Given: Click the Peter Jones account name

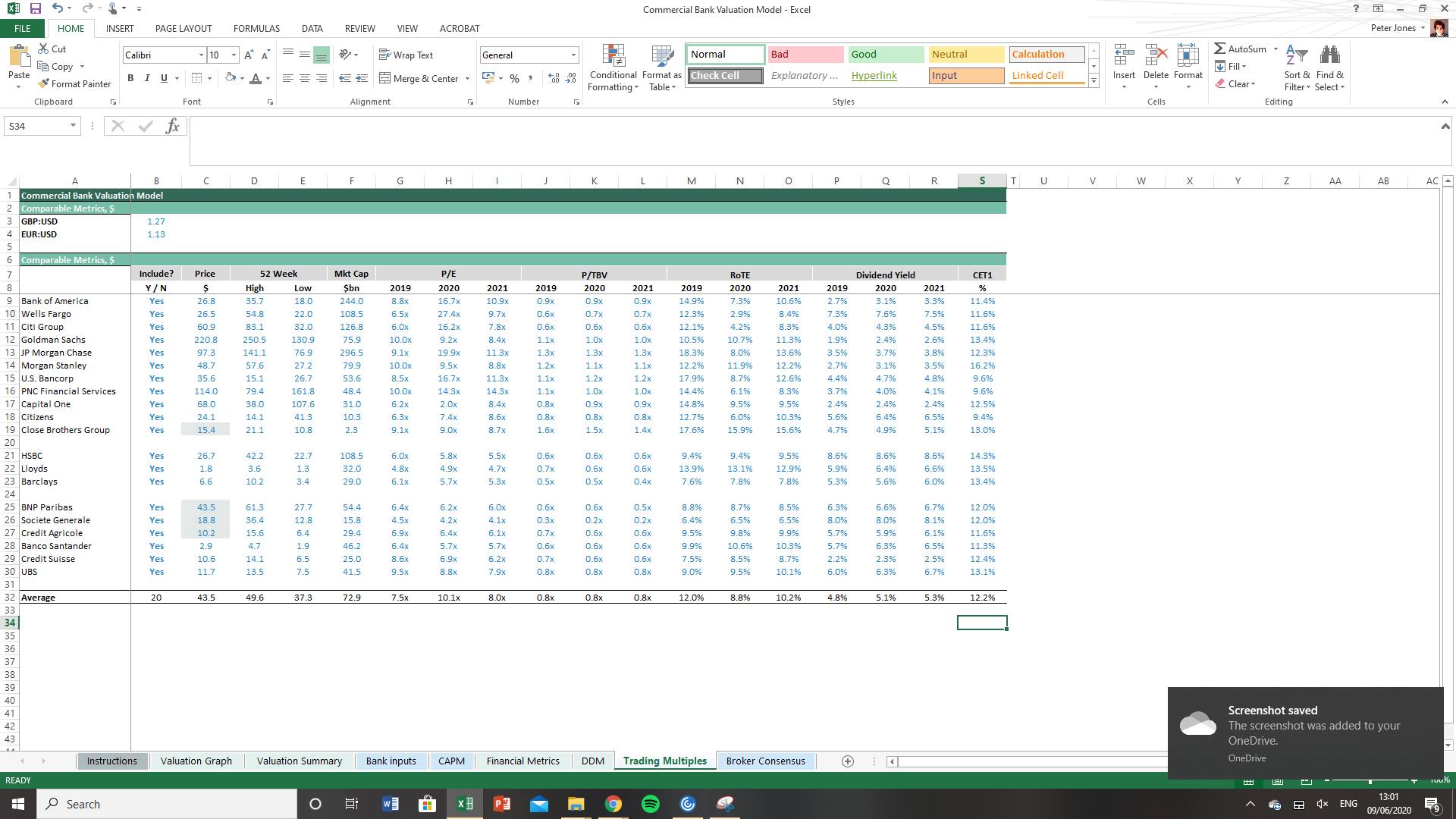Looking at the screenshot, I should tap(1393, 28).
